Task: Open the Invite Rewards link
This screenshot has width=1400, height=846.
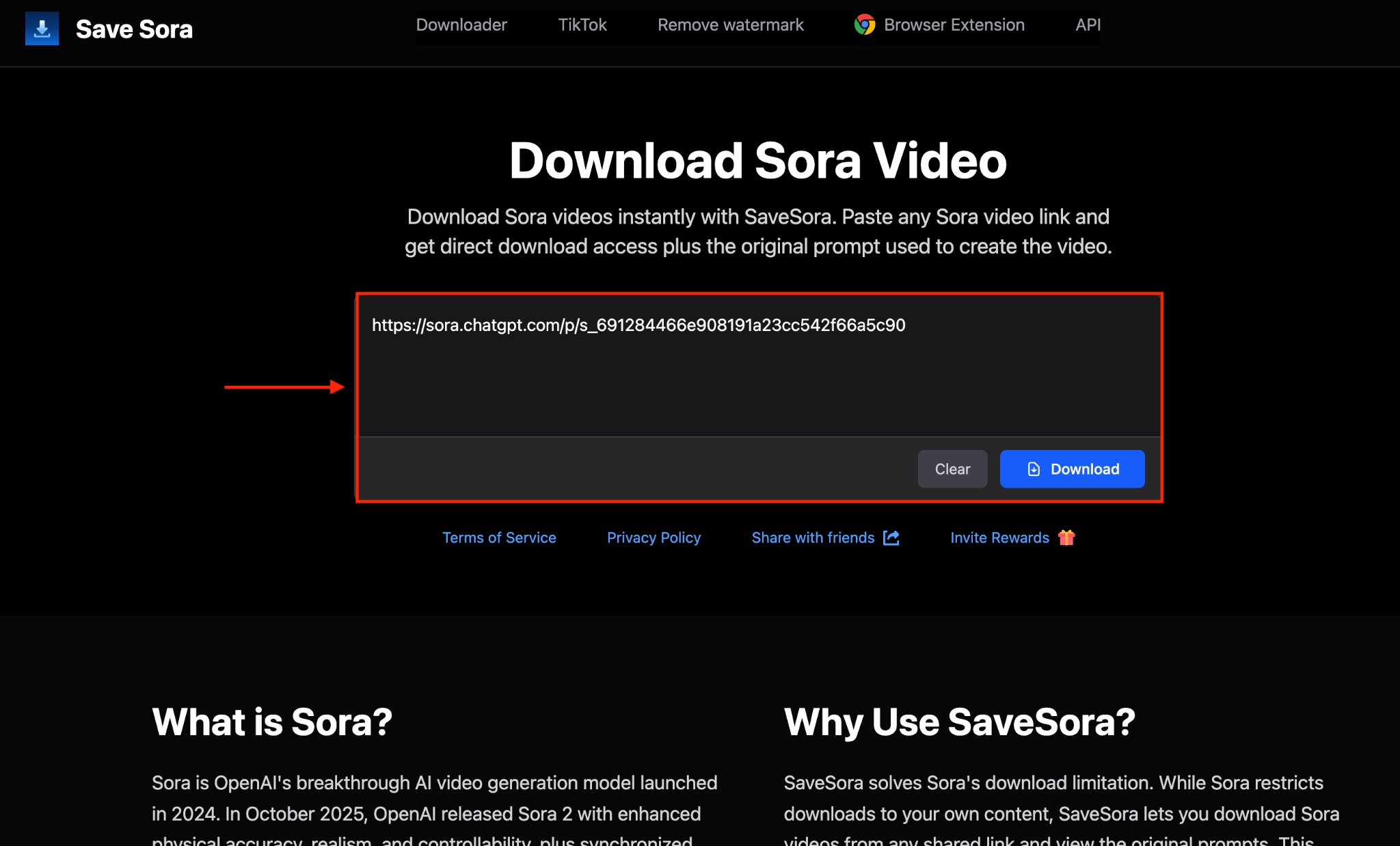Action: (x=999, y=538)
